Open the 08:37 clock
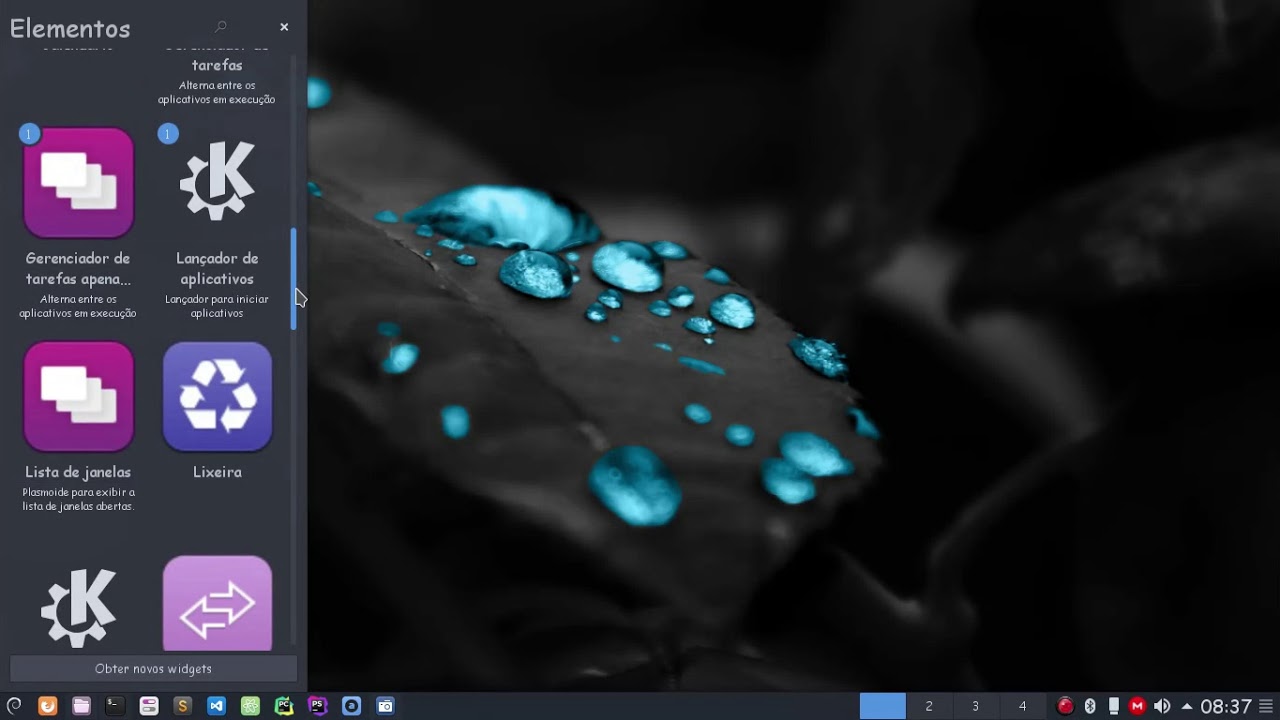Screen dimensions: 1280x720 (1226, 706)
